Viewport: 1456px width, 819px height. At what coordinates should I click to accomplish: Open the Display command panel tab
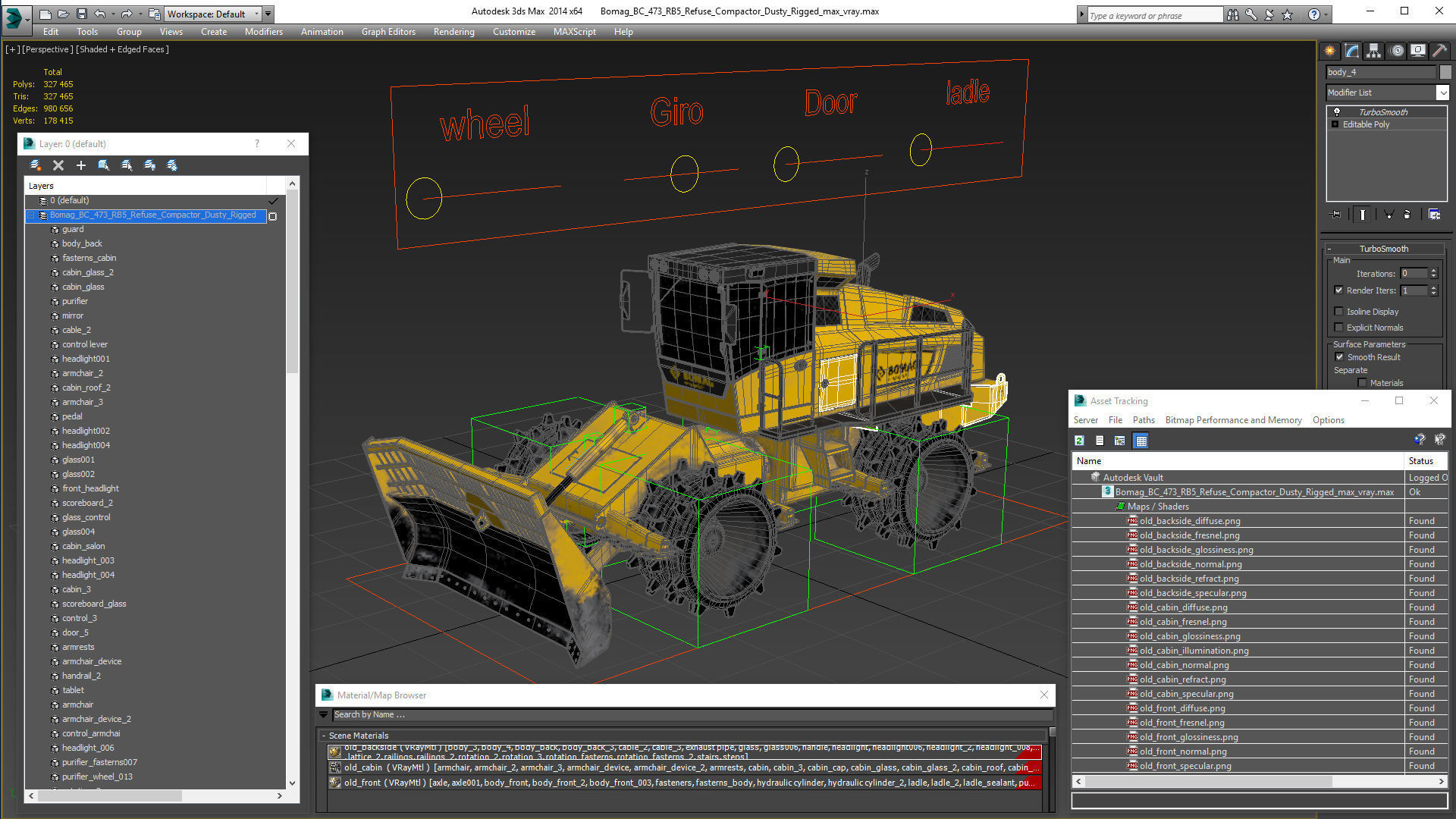tap(1417, 51)
